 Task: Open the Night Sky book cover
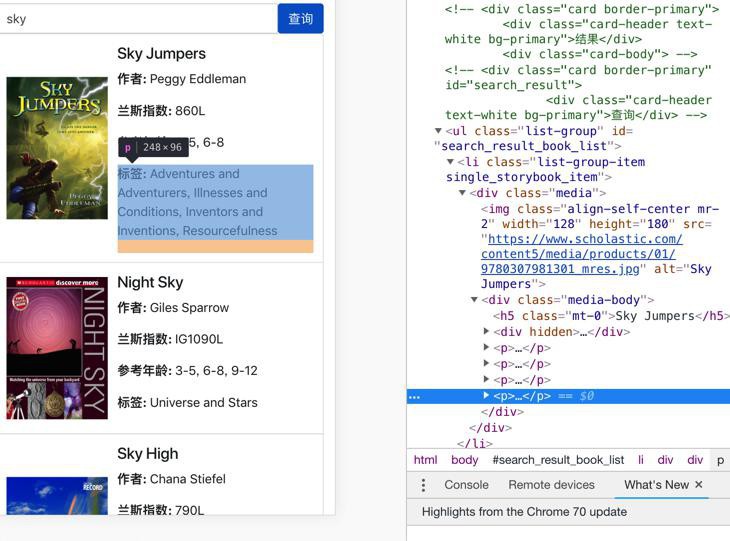[x=57, y=348]
